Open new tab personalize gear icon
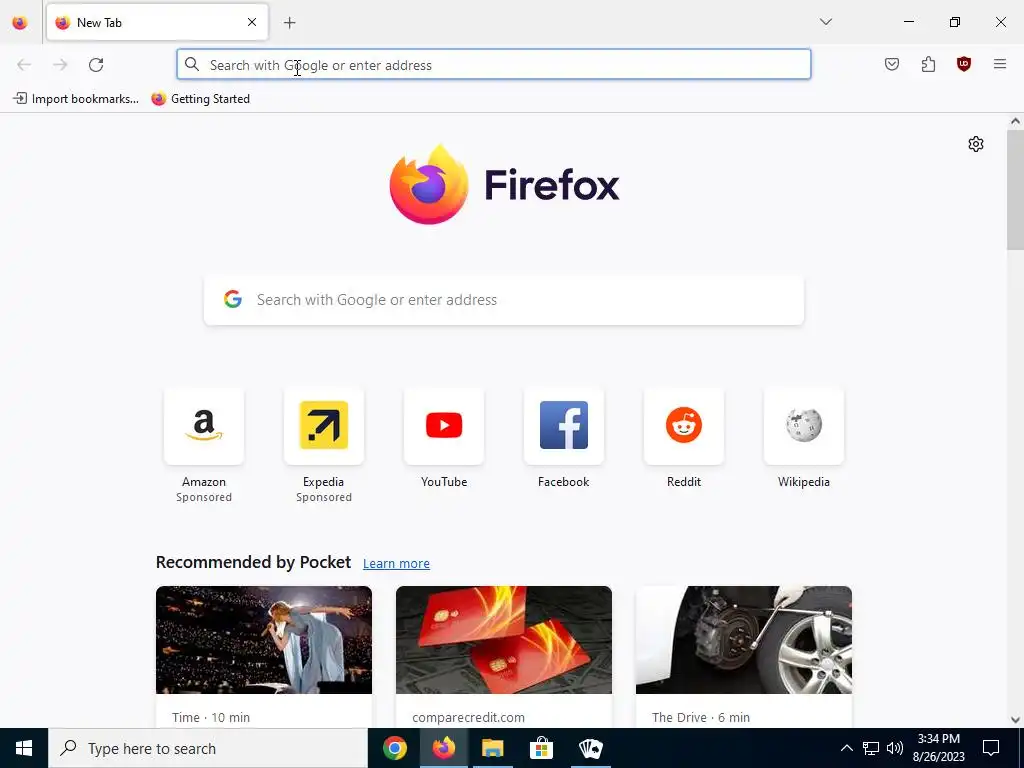This screenshot has height=768, width=1024. tap(976, 144)
